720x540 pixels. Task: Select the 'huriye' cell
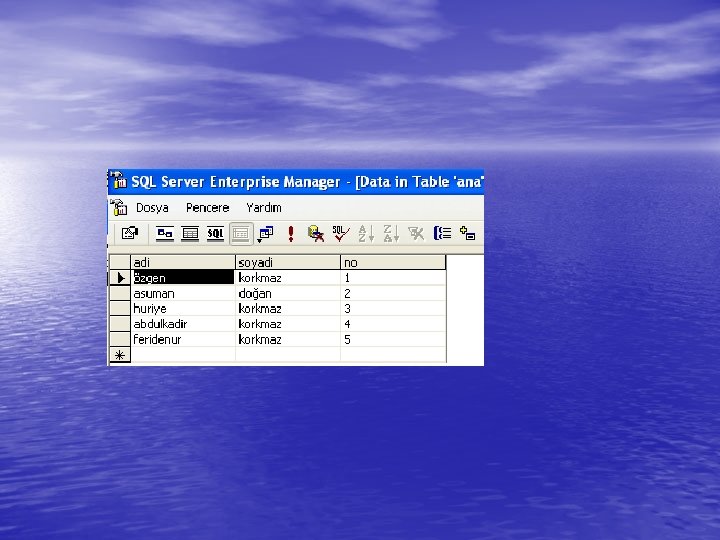point(183,309)
